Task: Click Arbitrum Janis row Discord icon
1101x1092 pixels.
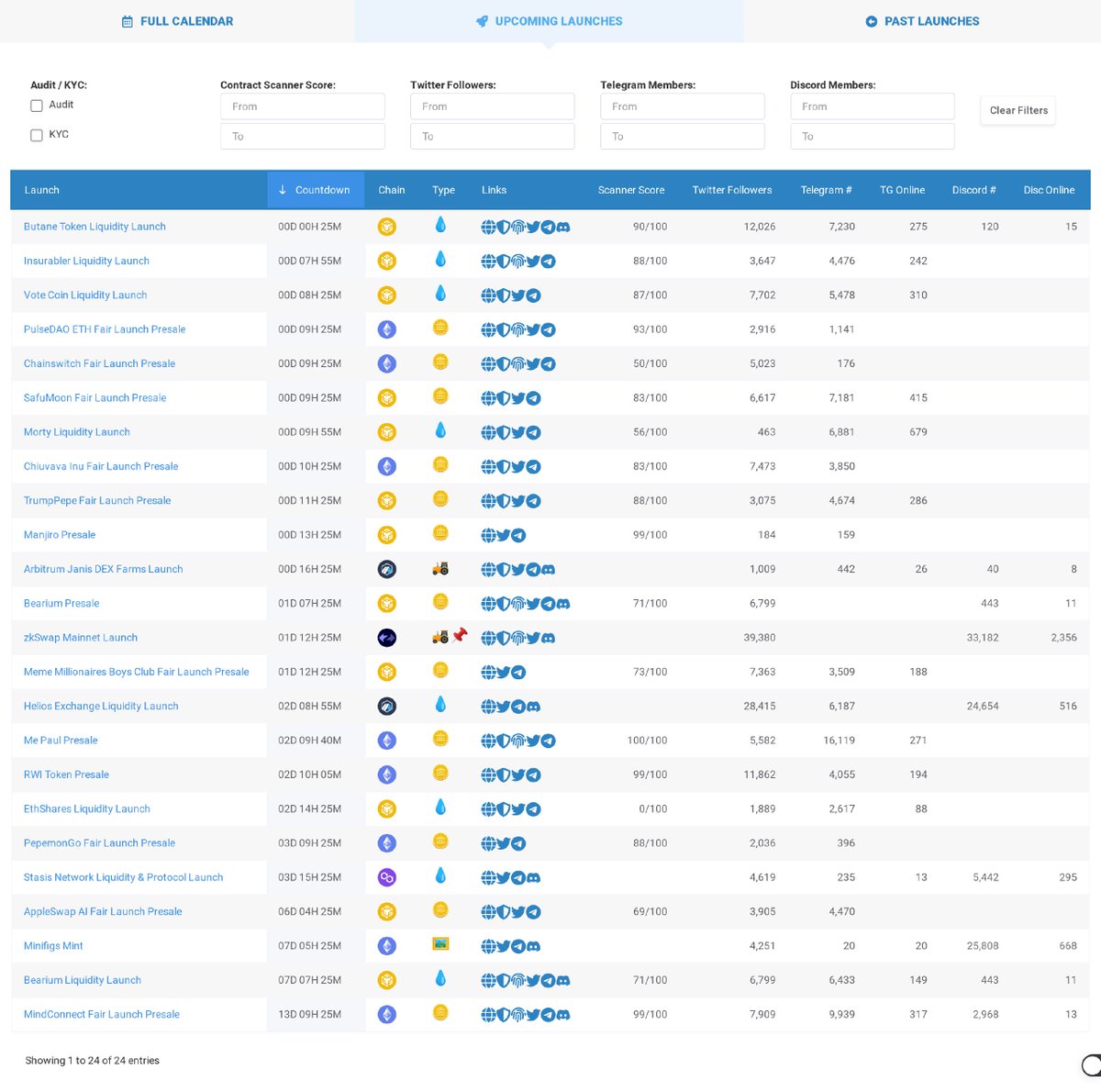Action: [x=548, y=570]
